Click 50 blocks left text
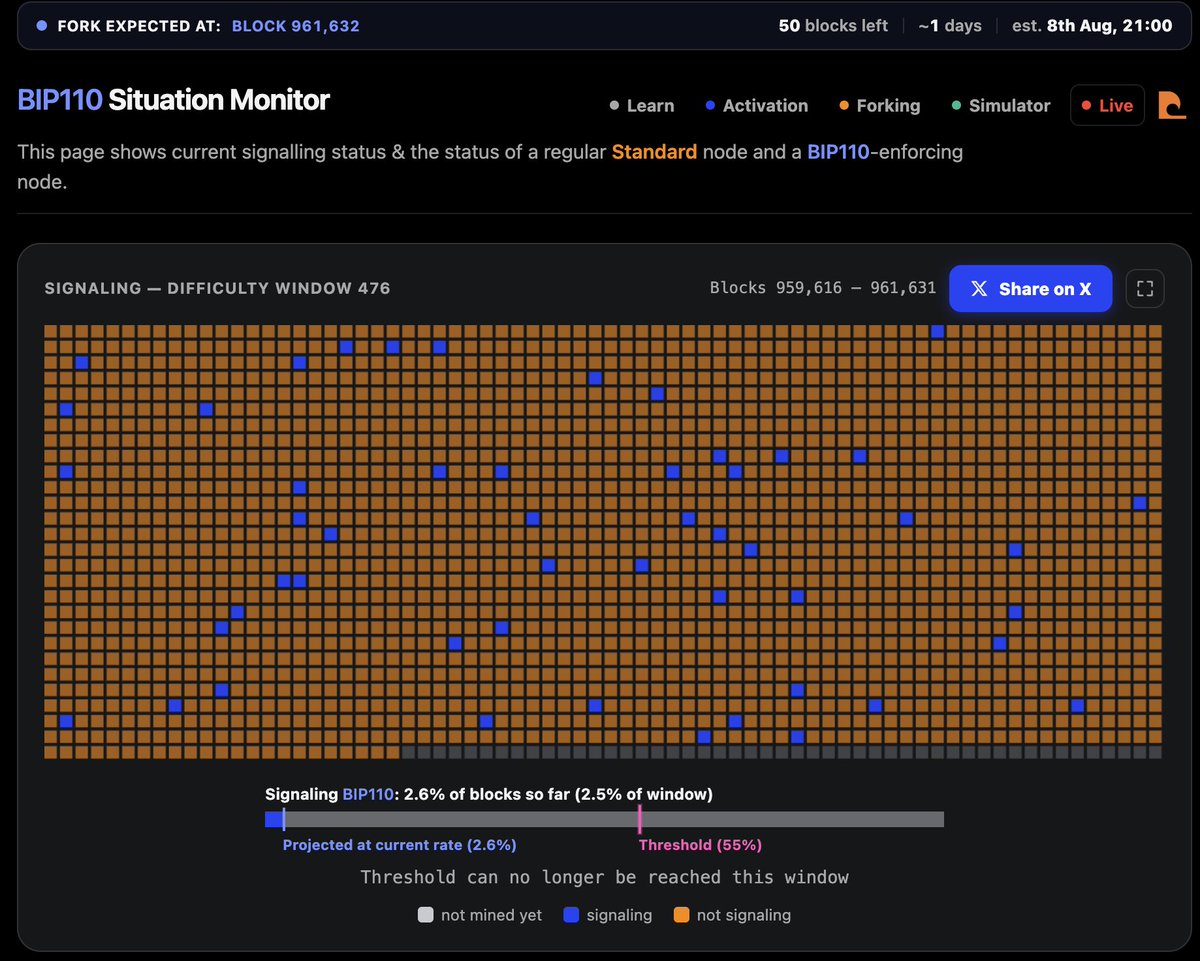Viewport: 1200px width, 961px height. 833,26
